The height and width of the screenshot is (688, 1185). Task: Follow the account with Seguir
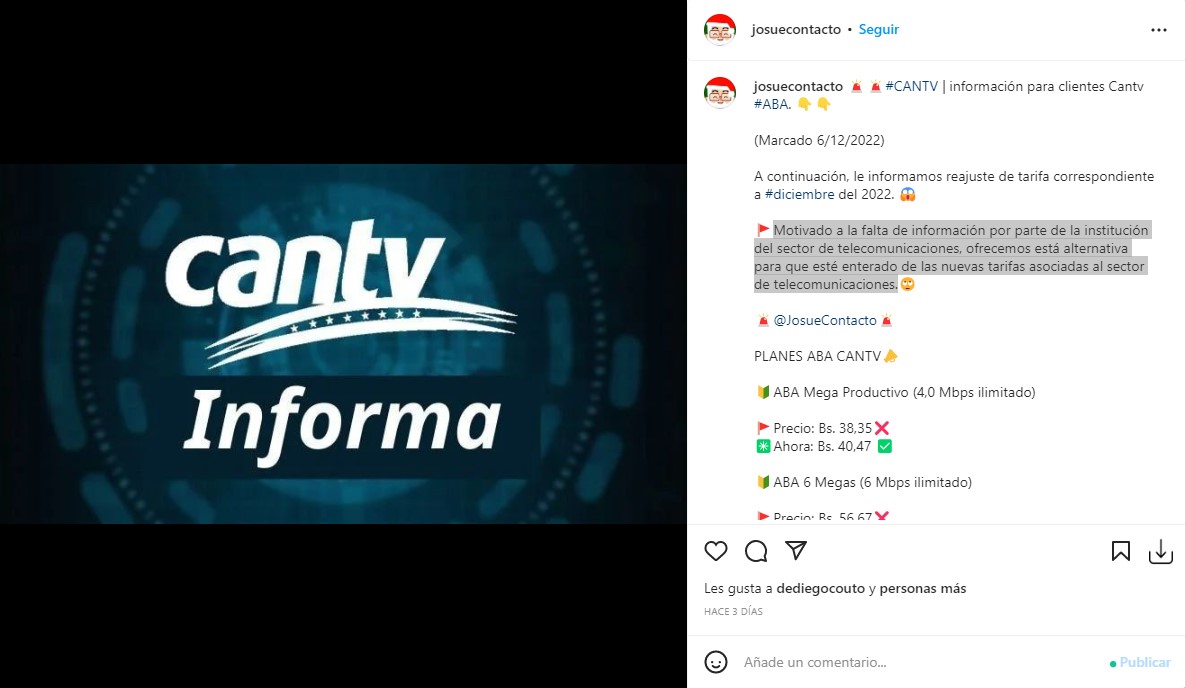[878, 29]
